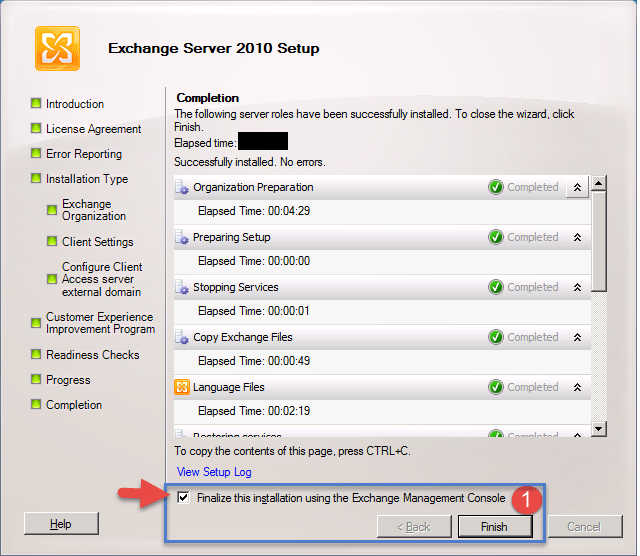Click the License Agreement step green marker

click(36, 129)
